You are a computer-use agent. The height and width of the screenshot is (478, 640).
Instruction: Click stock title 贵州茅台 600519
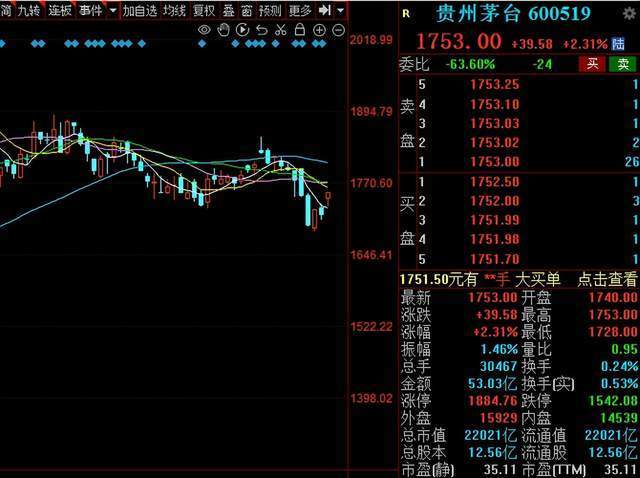[513, 14]
